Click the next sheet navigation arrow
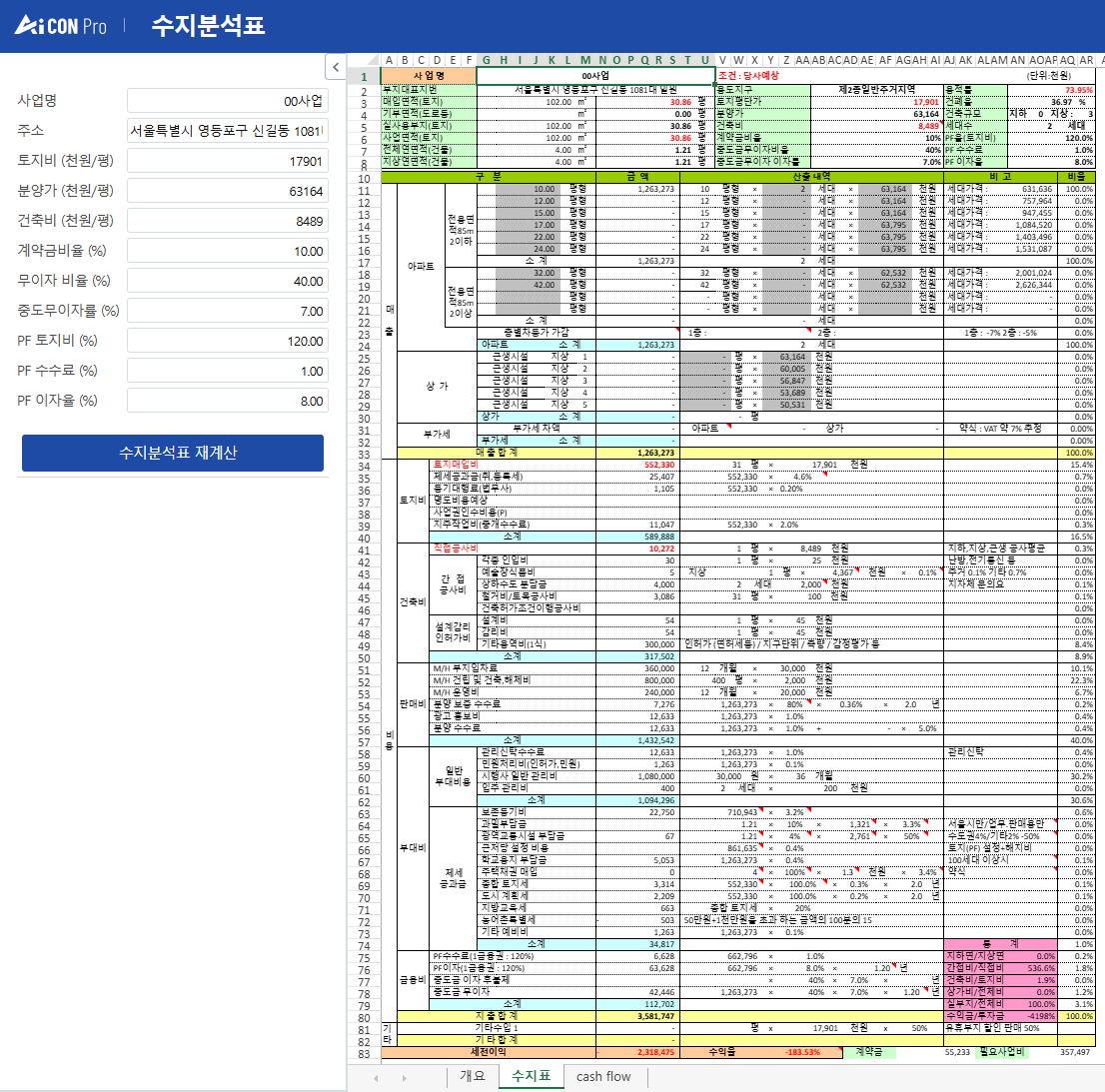The image size is (1105, 1092). 406,1077
